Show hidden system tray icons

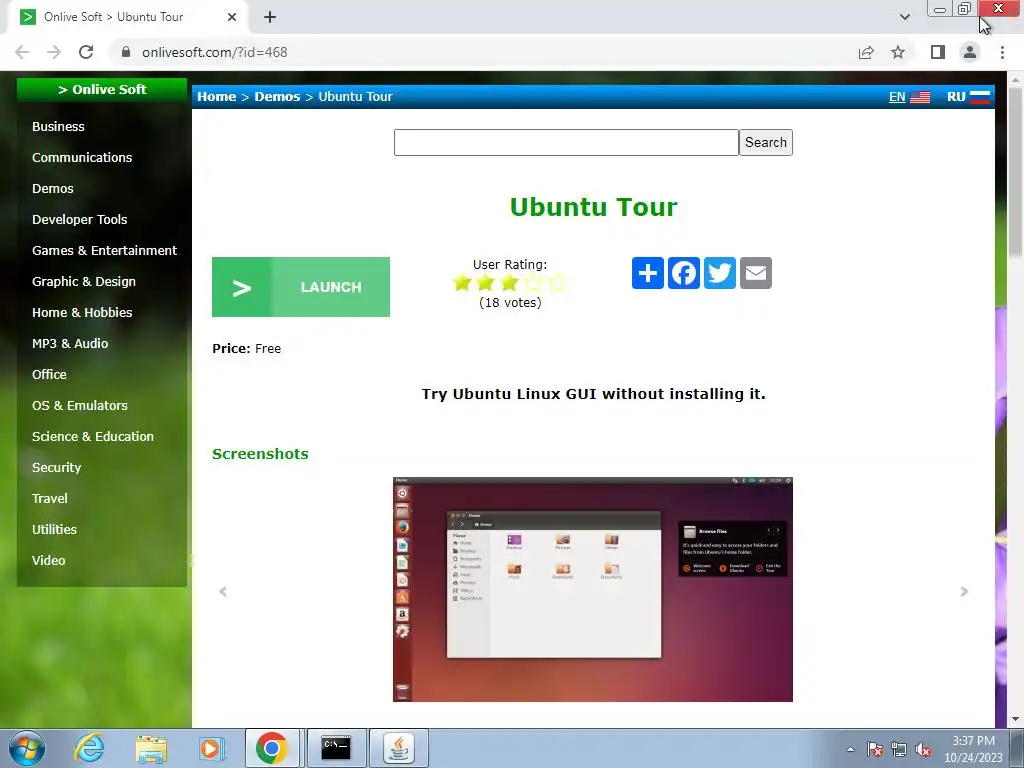point(850,749)
